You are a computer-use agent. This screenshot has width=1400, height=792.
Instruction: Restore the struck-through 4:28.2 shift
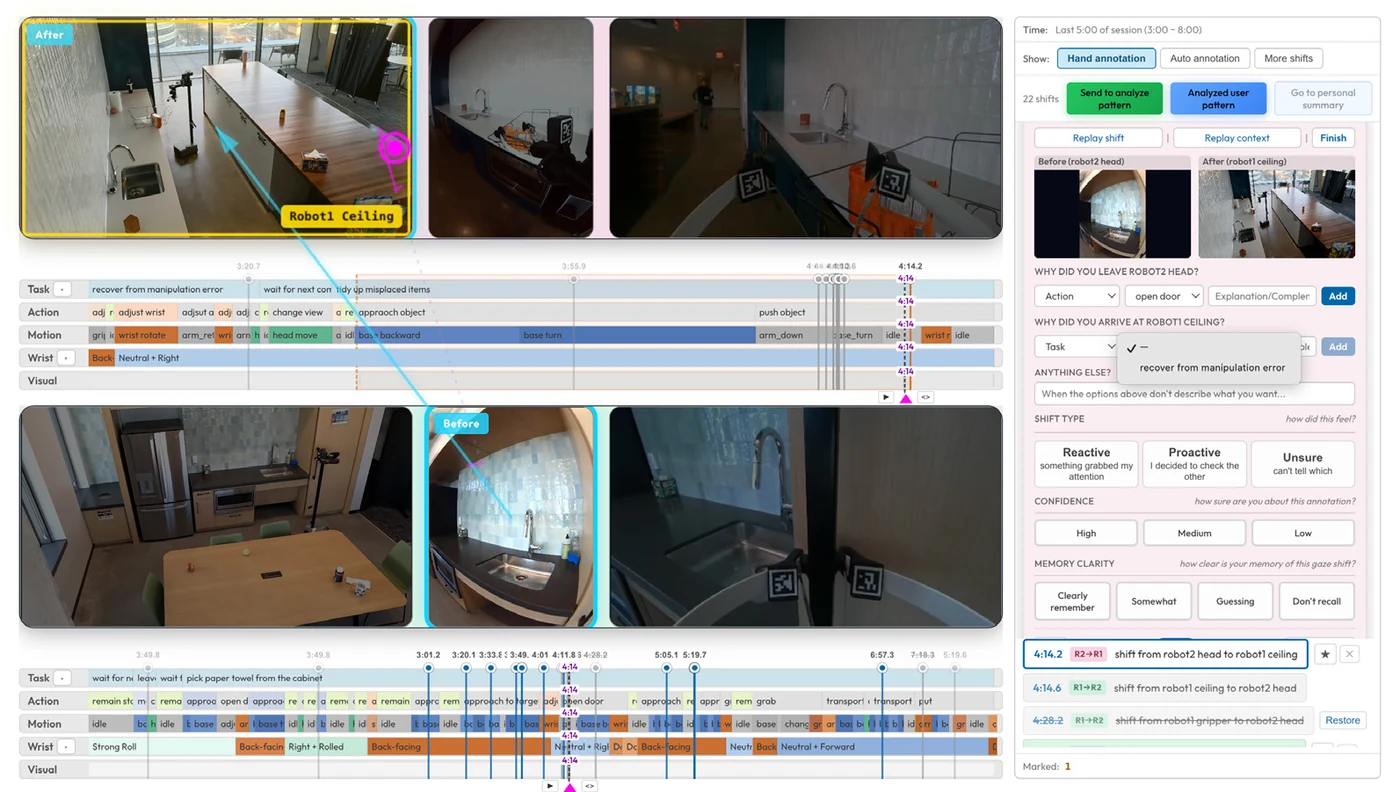(1342, 720)
